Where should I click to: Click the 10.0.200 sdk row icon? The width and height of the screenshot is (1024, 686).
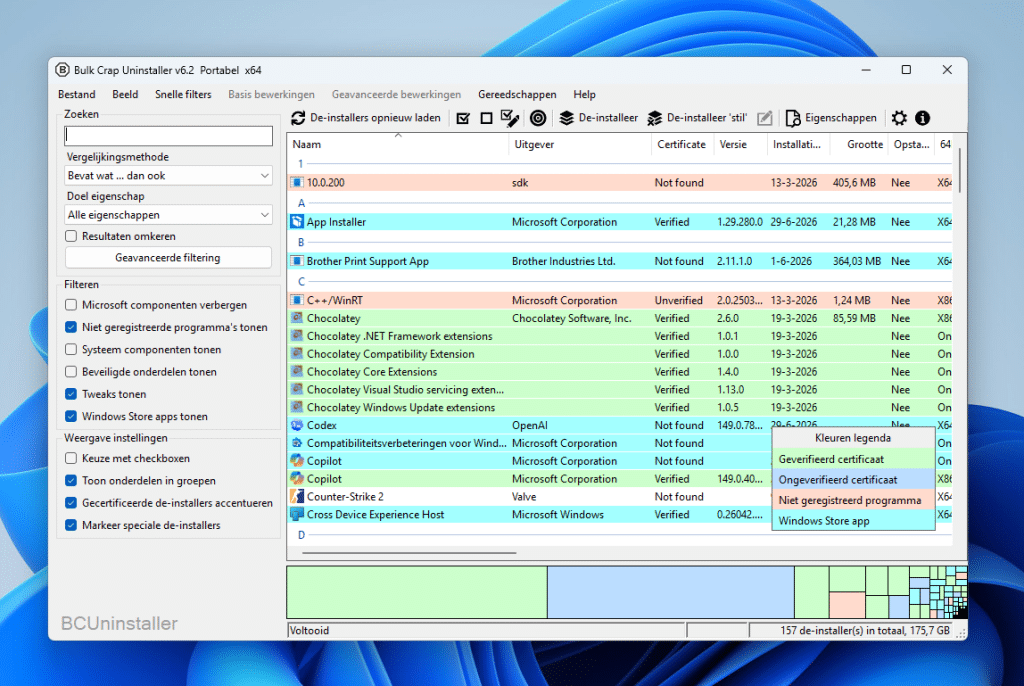tap(296, 183)
